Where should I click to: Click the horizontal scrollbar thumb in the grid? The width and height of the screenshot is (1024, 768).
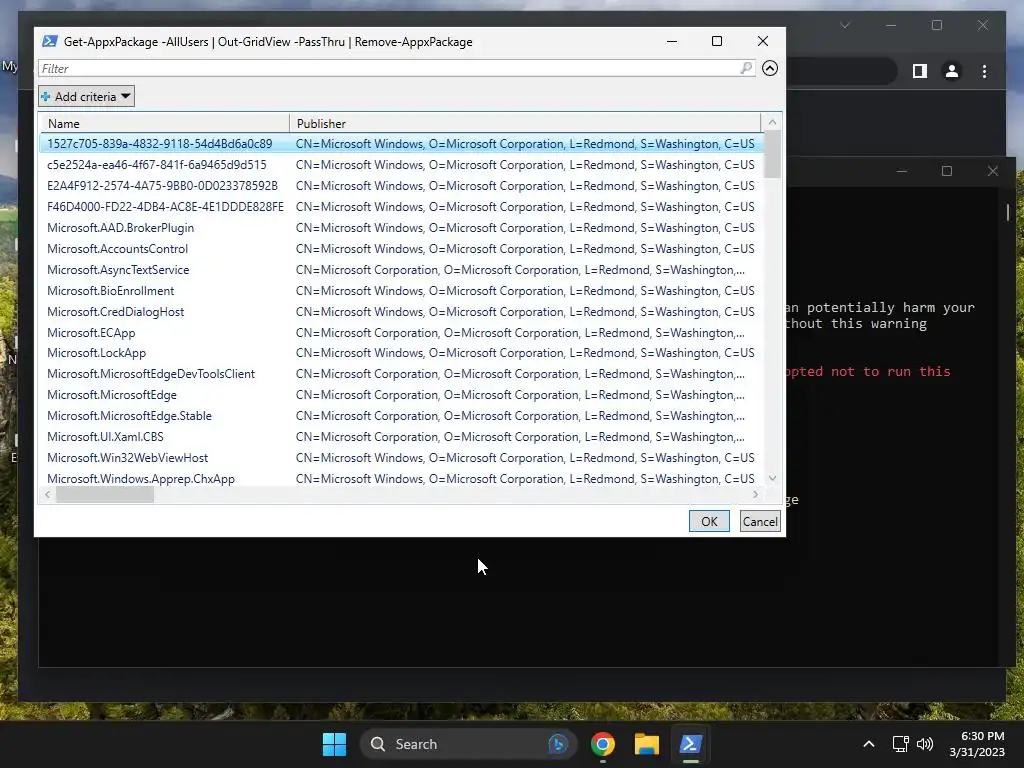(x=104, y=495)
